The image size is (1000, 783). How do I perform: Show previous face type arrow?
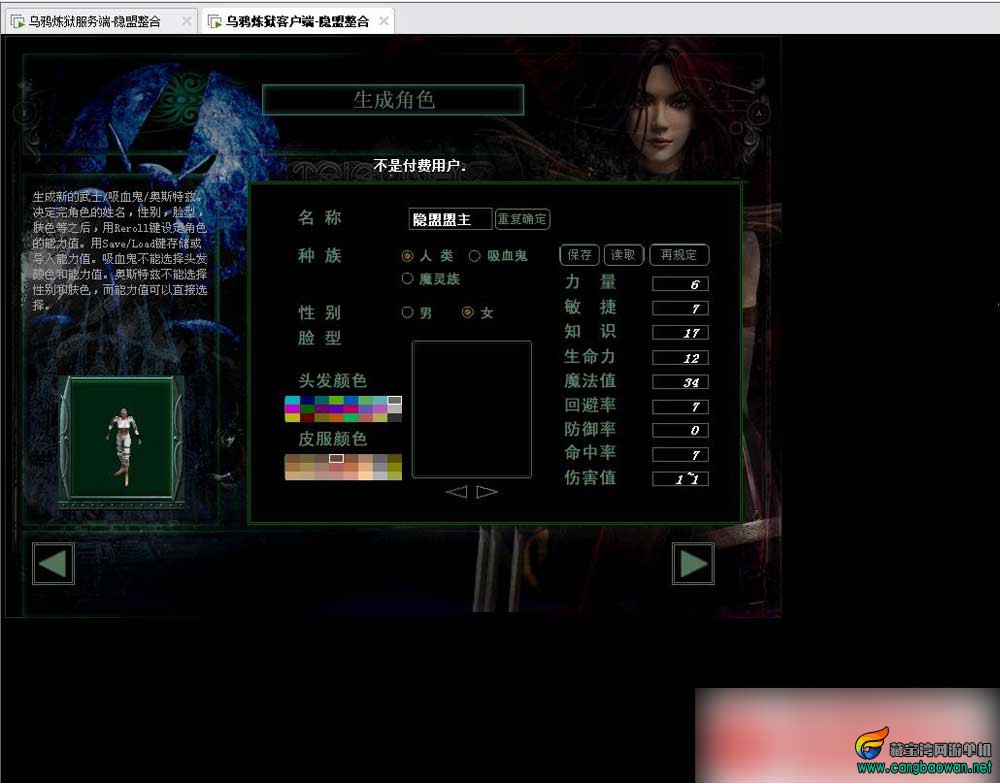click(456, 492)
